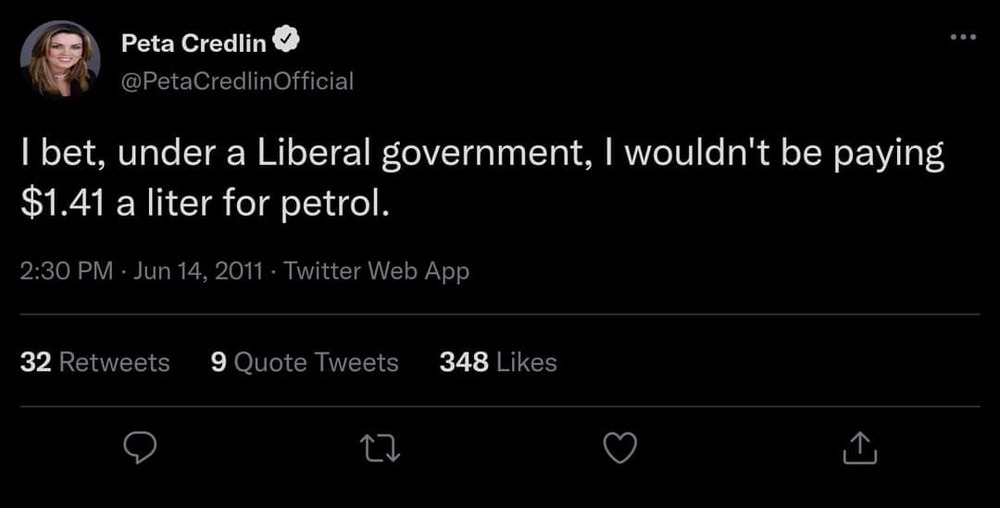Open the Twitter Web App source link
1000x508 pixels.
pos(376,271)
